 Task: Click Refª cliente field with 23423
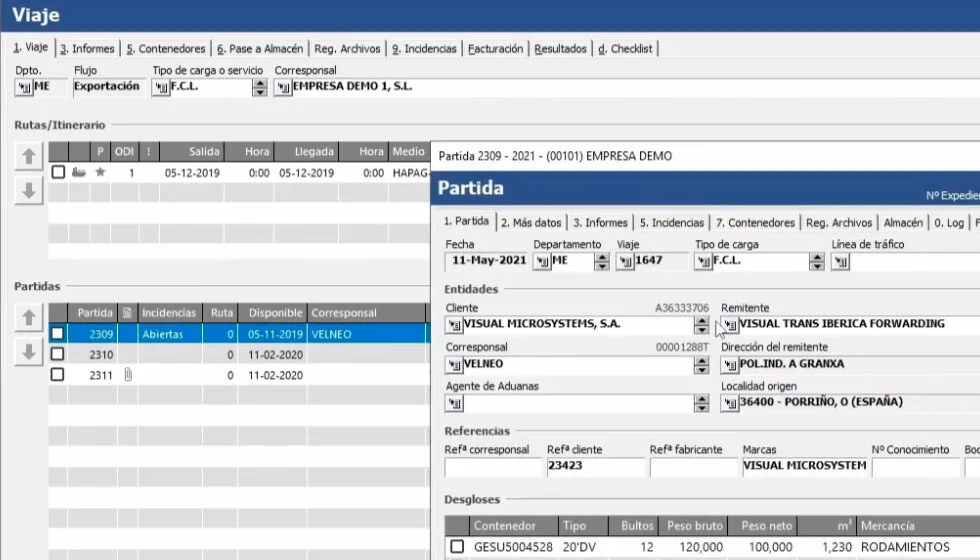[x=595, y=466]
